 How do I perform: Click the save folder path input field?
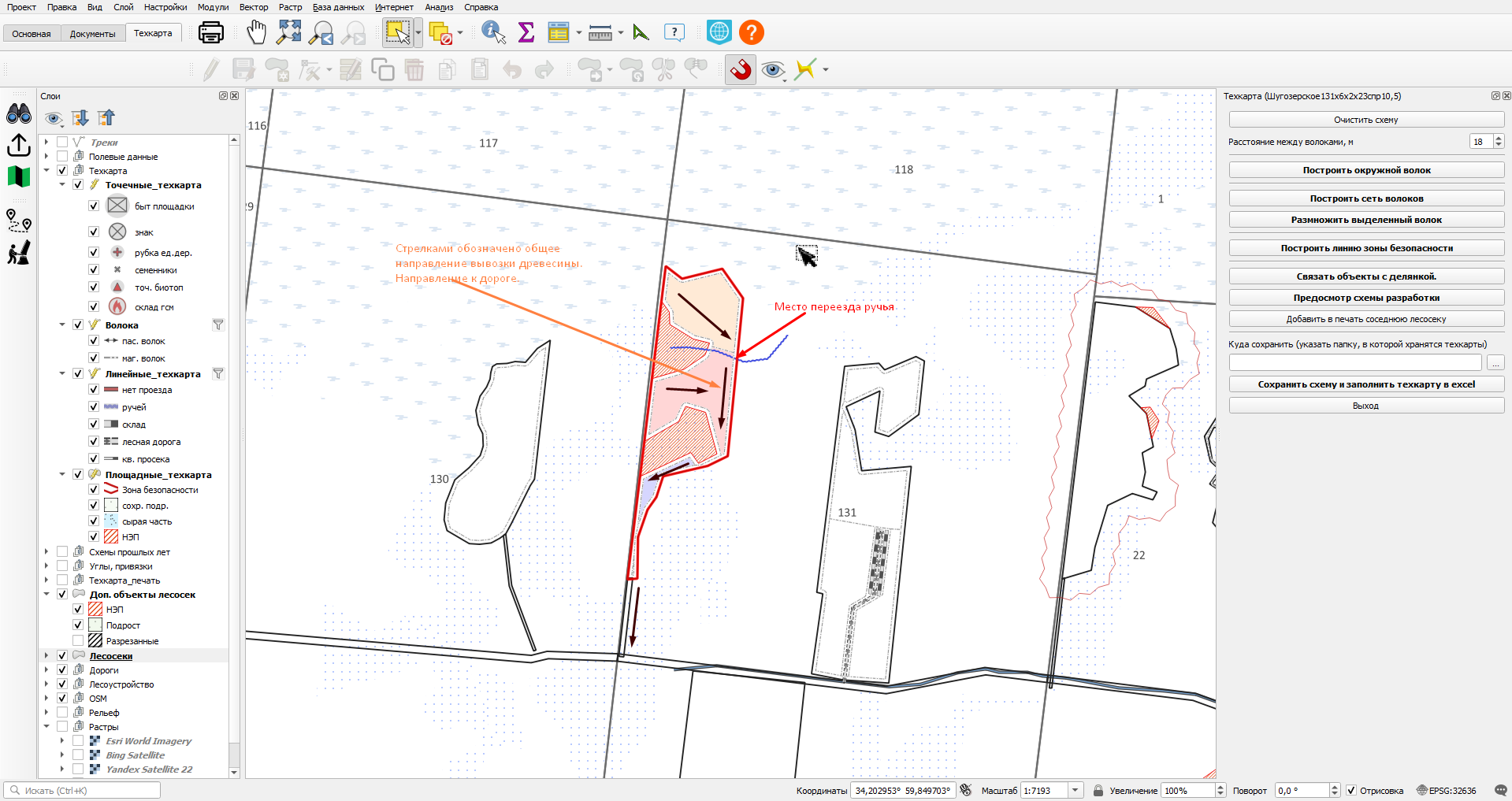[1355, 363]
